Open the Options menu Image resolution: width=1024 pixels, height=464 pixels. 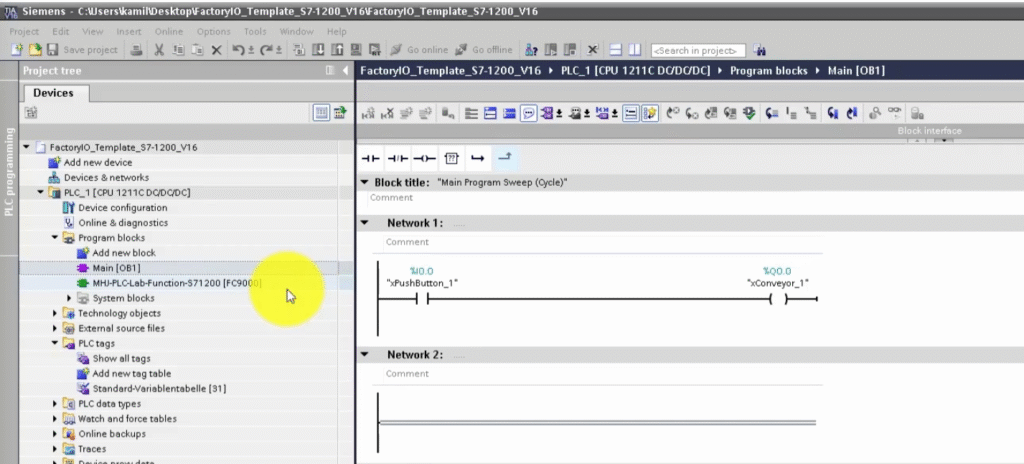[x=213, y=31]
